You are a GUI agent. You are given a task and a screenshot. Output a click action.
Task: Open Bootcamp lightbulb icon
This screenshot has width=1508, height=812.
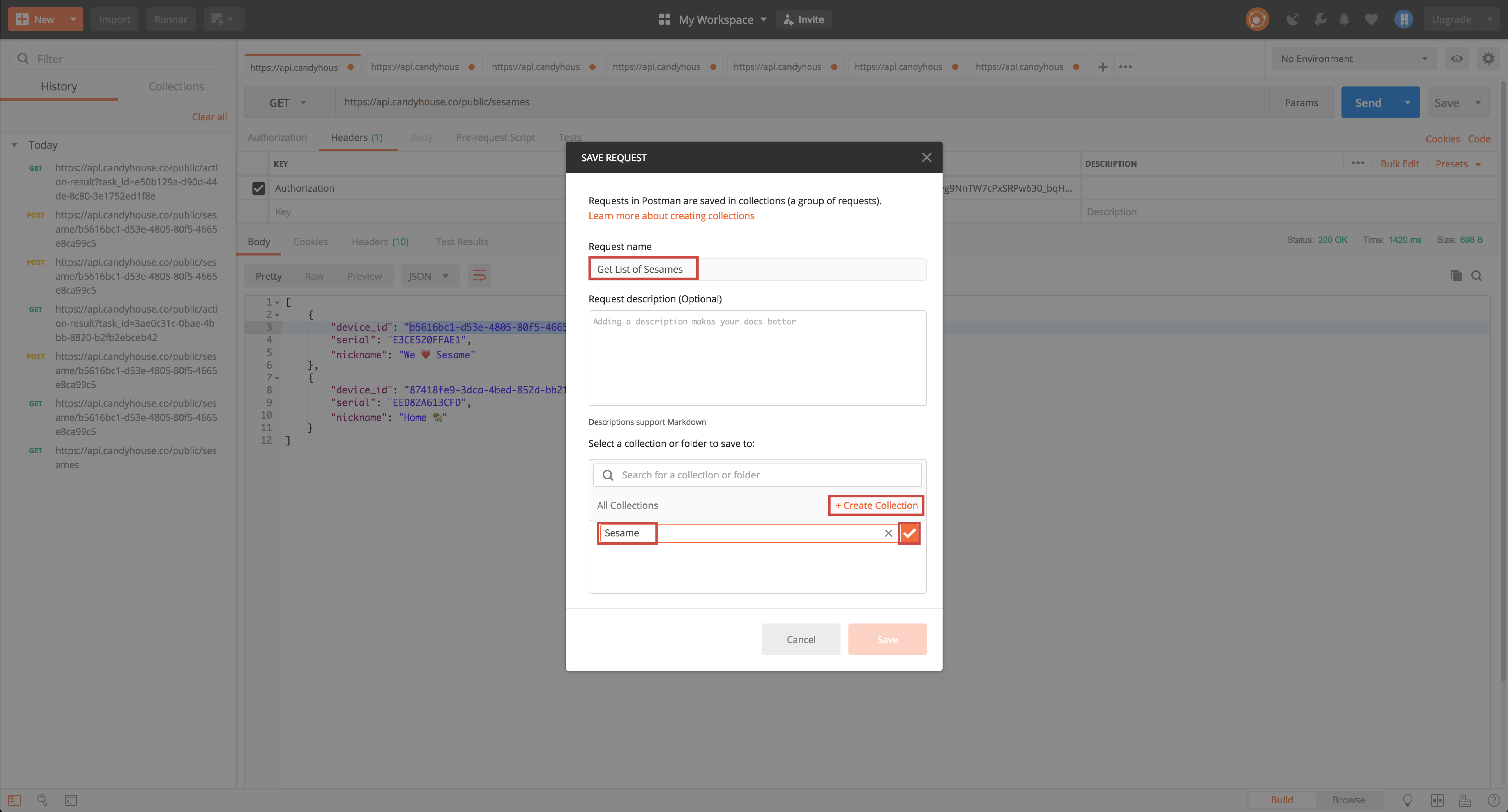(1408, 800)
